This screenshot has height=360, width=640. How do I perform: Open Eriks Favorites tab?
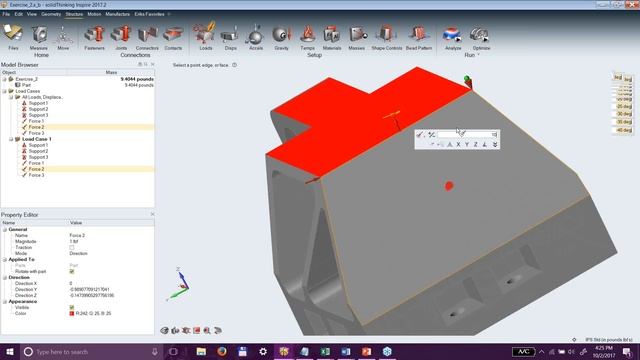[x=149, y=14]
